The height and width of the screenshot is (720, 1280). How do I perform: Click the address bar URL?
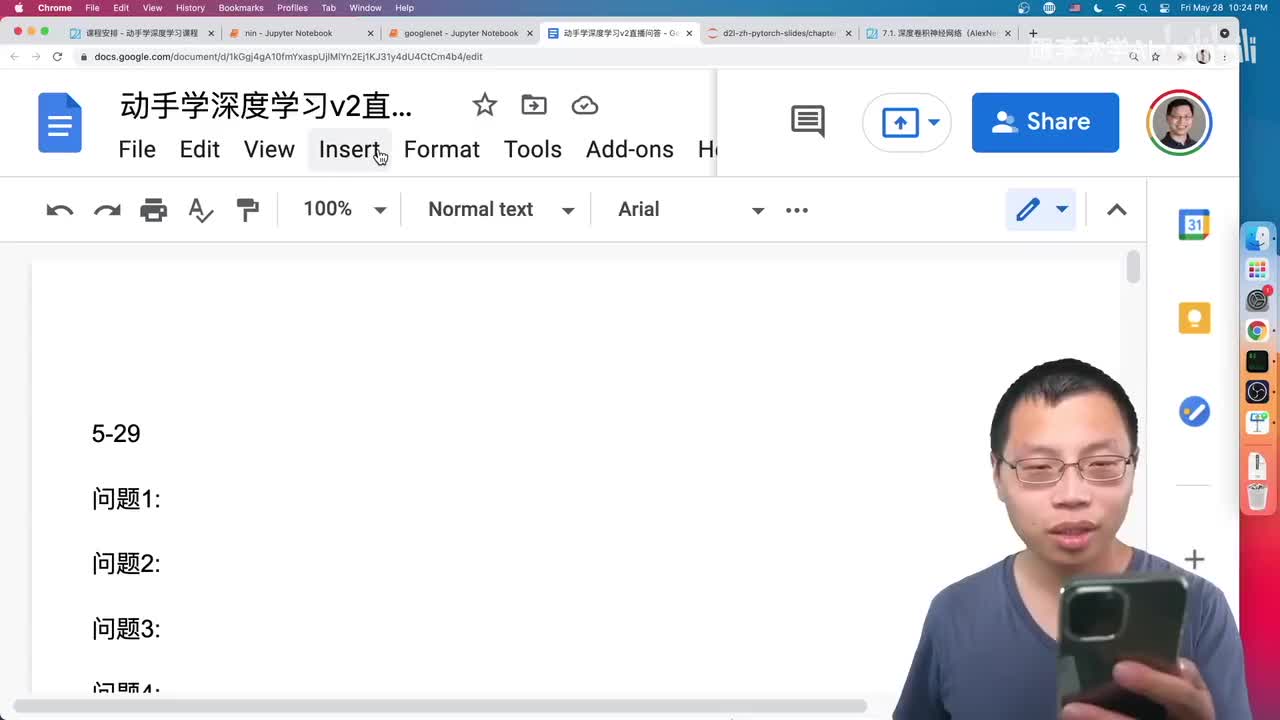(288, 57)
